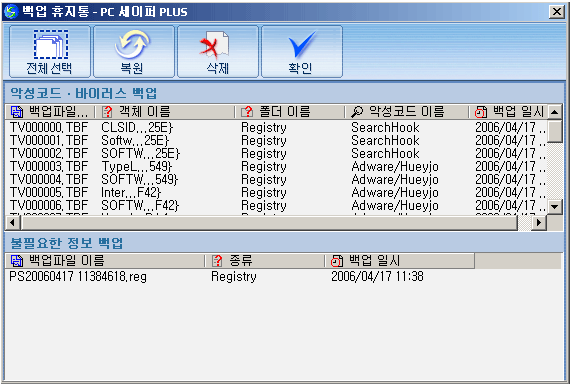Click the 종류 column header
Viewport: 574px width, 387px height.
(264, 261)
